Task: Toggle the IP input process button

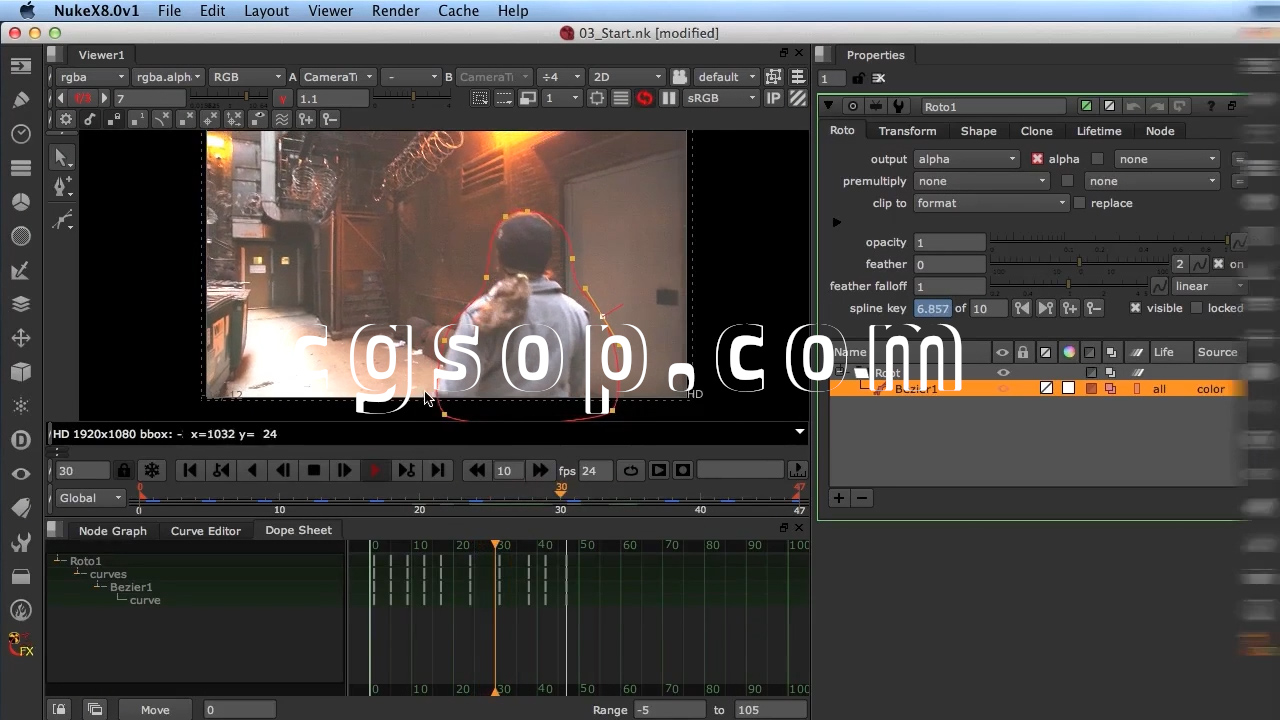Action: [774, 98]
